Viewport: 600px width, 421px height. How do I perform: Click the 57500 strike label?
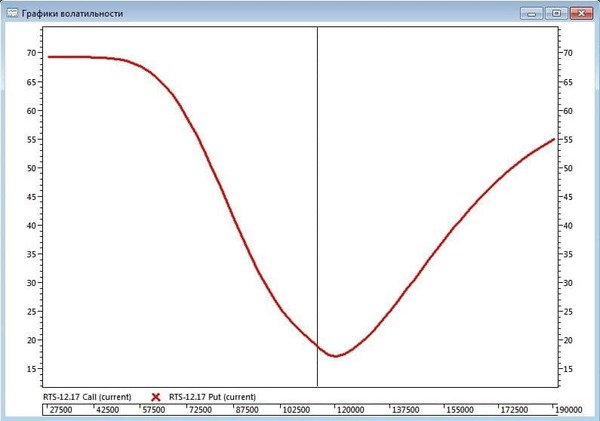point(154,410)
